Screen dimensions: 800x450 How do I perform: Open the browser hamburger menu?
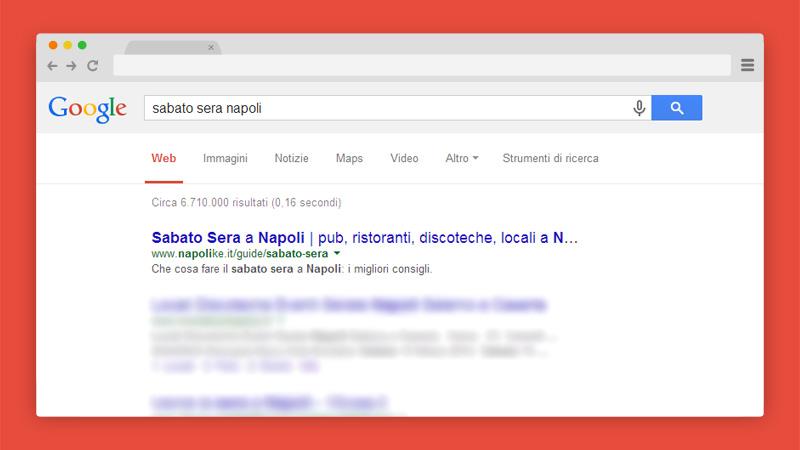pyautogui.click(x=747, y=65)
